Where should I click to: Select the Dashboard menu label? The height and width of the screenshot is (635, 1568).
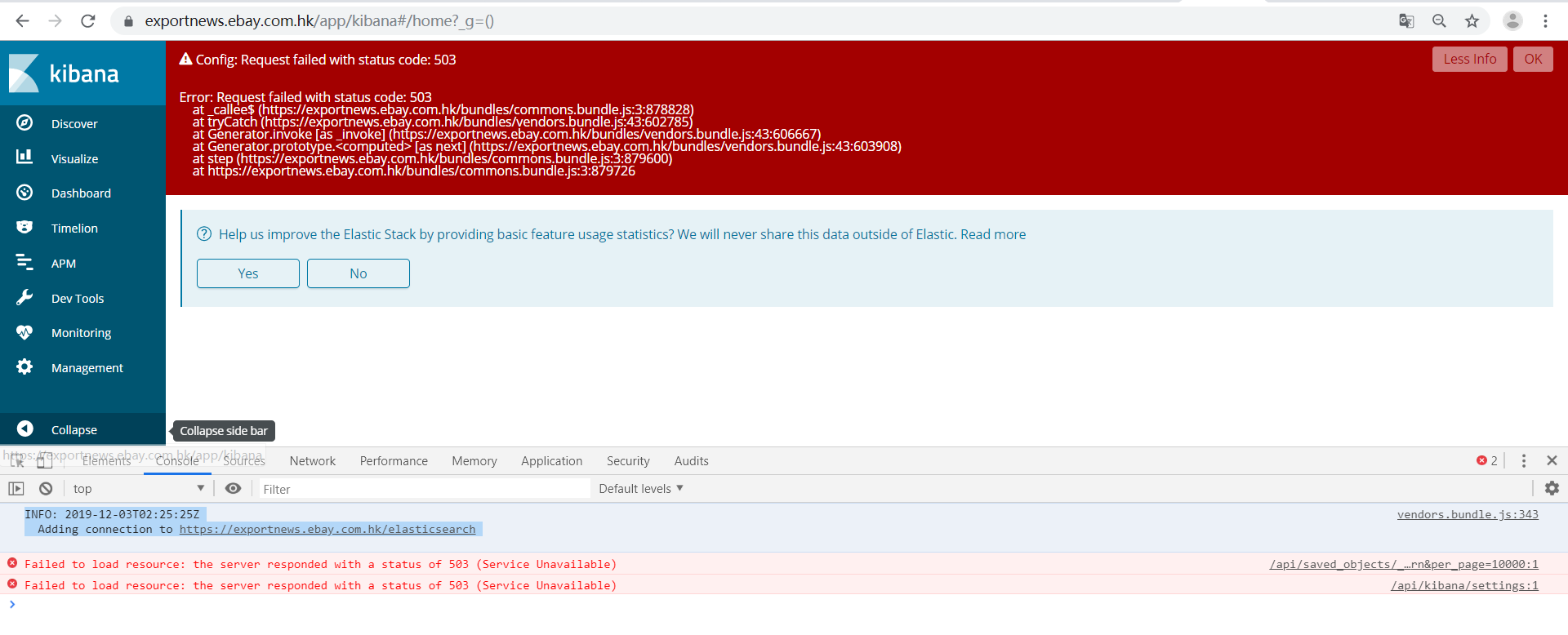click(81, 193)
